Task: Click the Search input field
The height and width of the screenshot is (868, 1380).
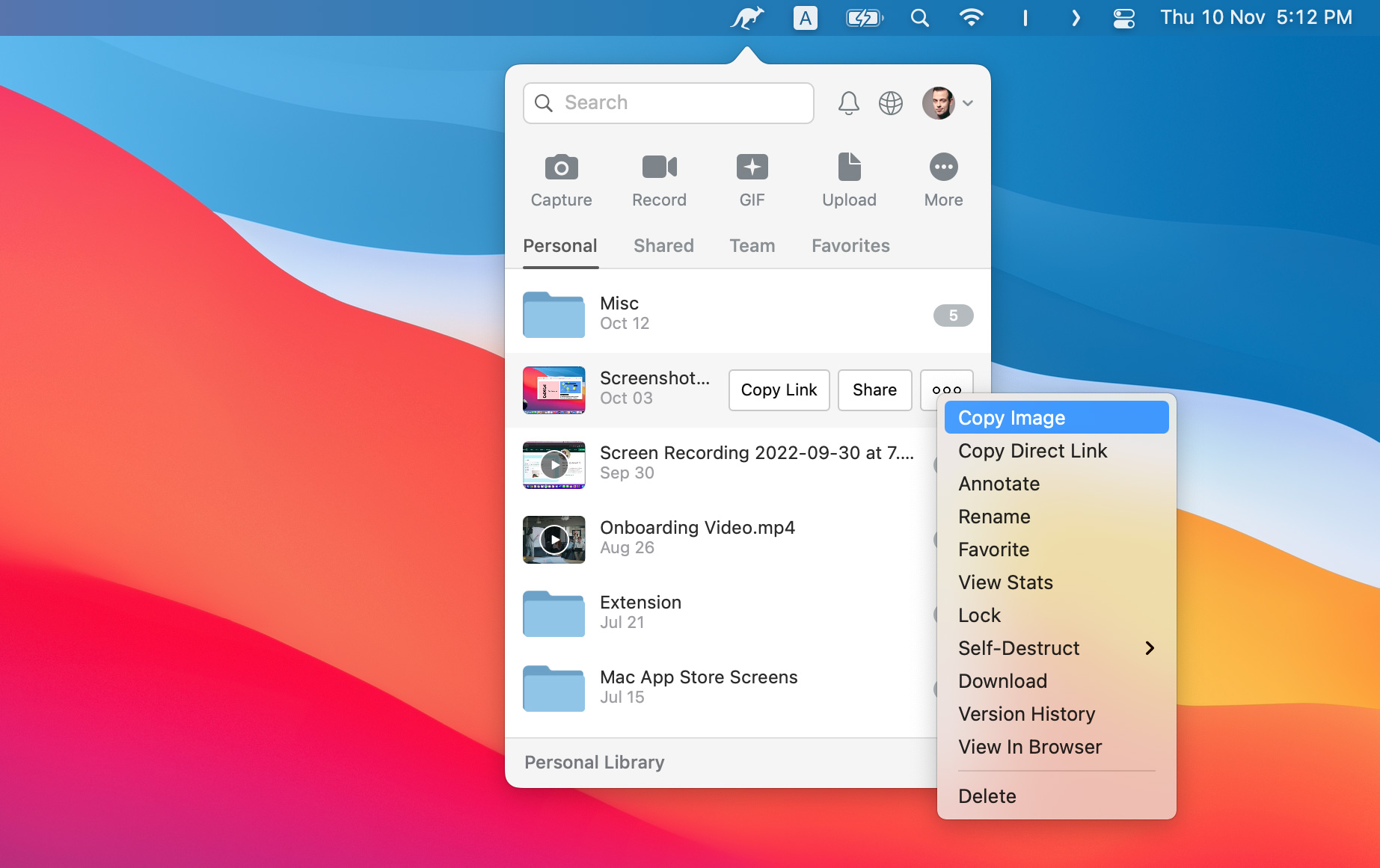Action: 669,103
